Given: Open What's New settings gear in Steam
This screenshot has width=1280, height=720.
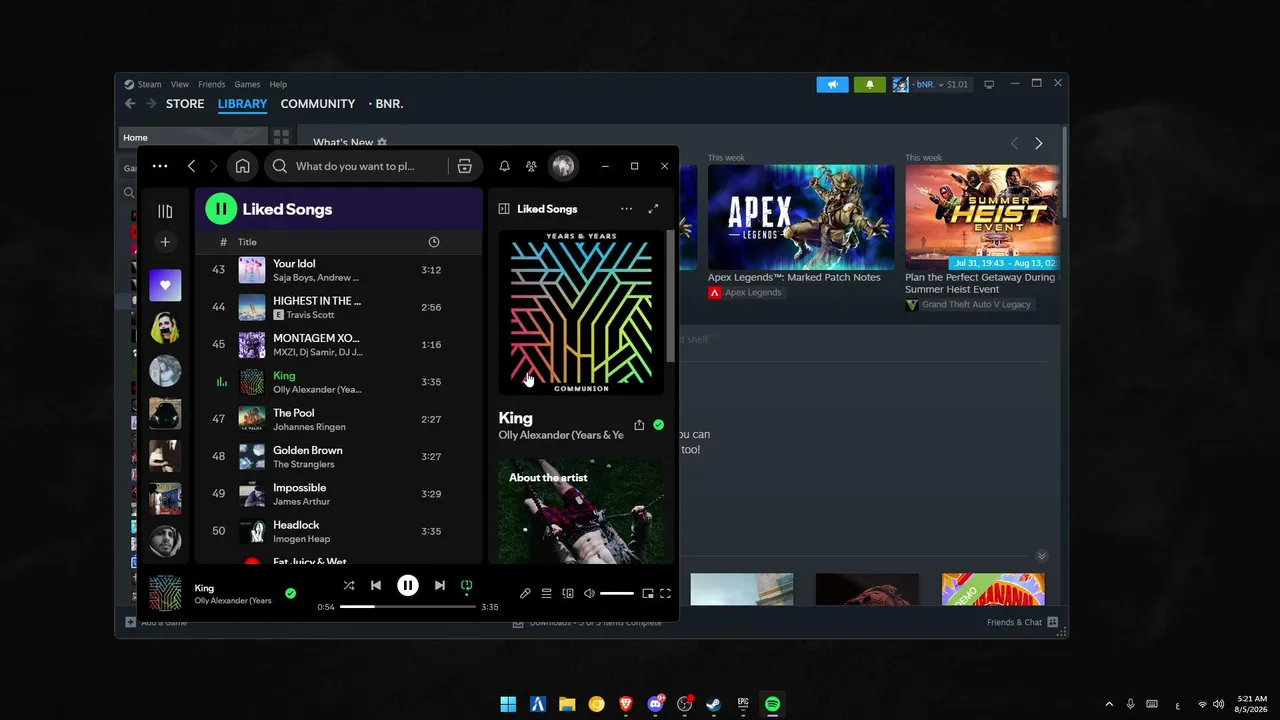Looking at the screenshot, I should [x=382, y=143].
